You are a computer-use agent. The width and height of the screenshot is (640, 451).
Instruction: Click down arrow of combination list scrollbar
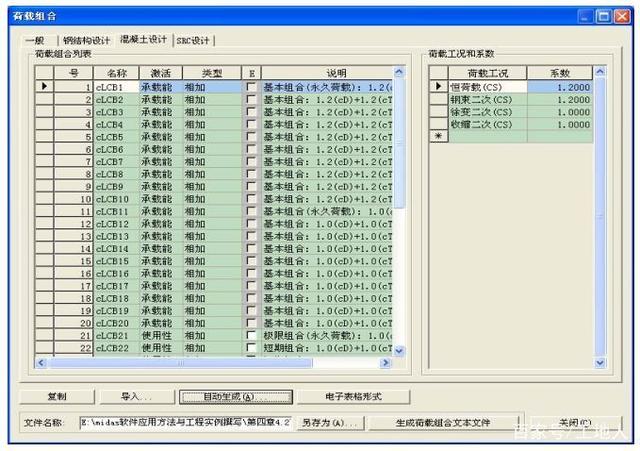399,351
